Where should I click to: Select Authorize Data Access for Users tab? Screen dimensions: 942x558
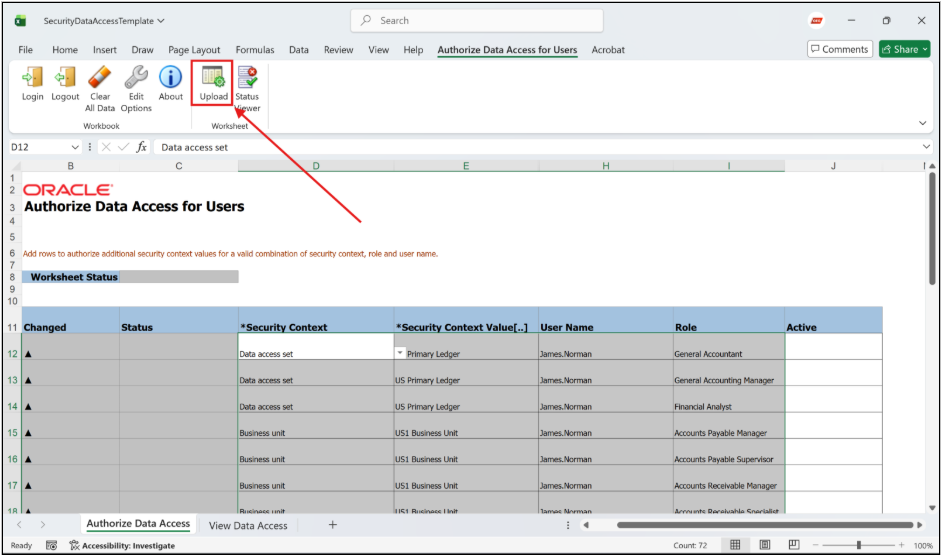click(x=507, y=50)
